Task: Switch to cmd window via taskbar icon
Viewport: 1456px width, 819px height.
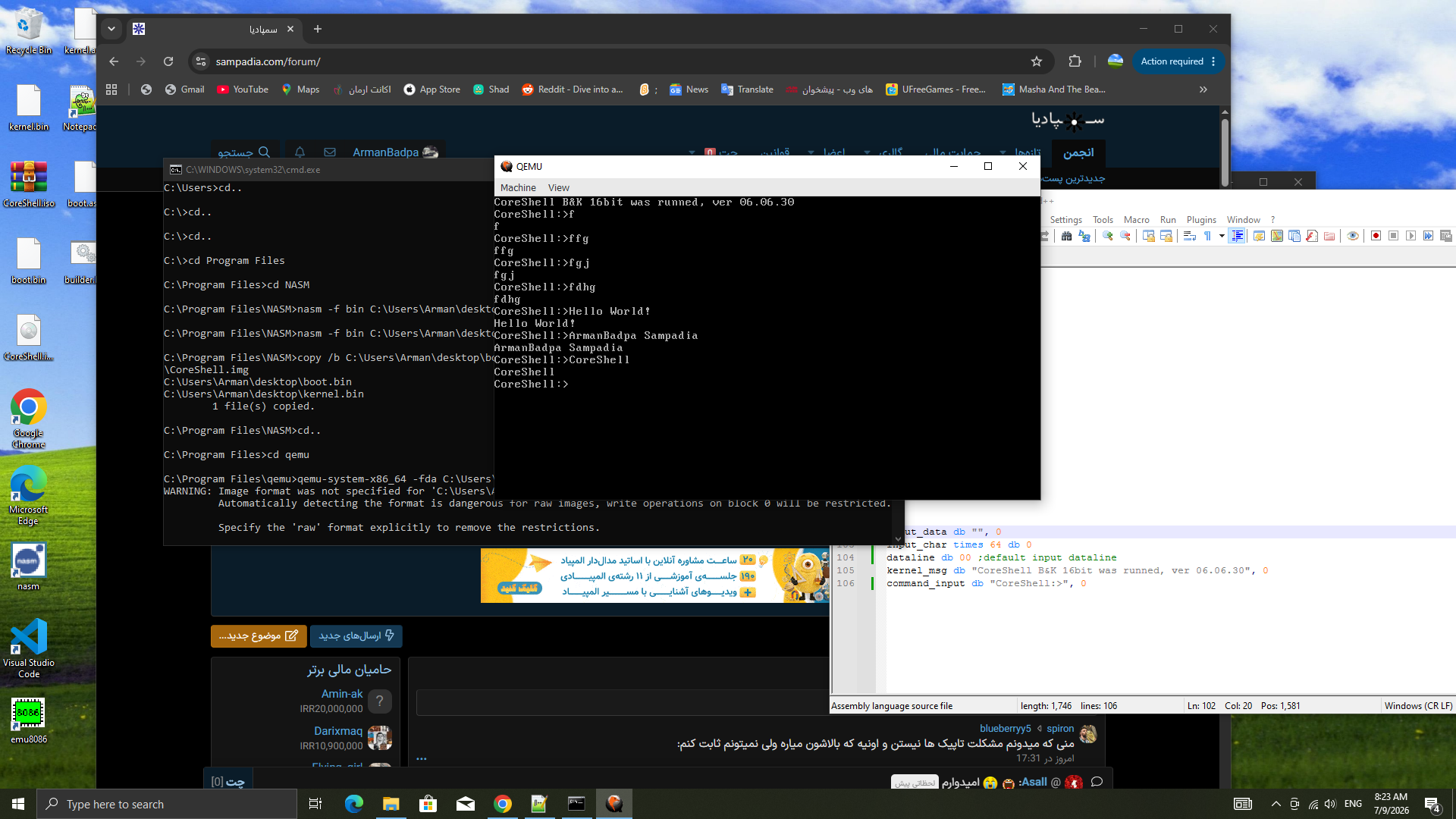Action: pyautogui.click(x=576, y=804)
